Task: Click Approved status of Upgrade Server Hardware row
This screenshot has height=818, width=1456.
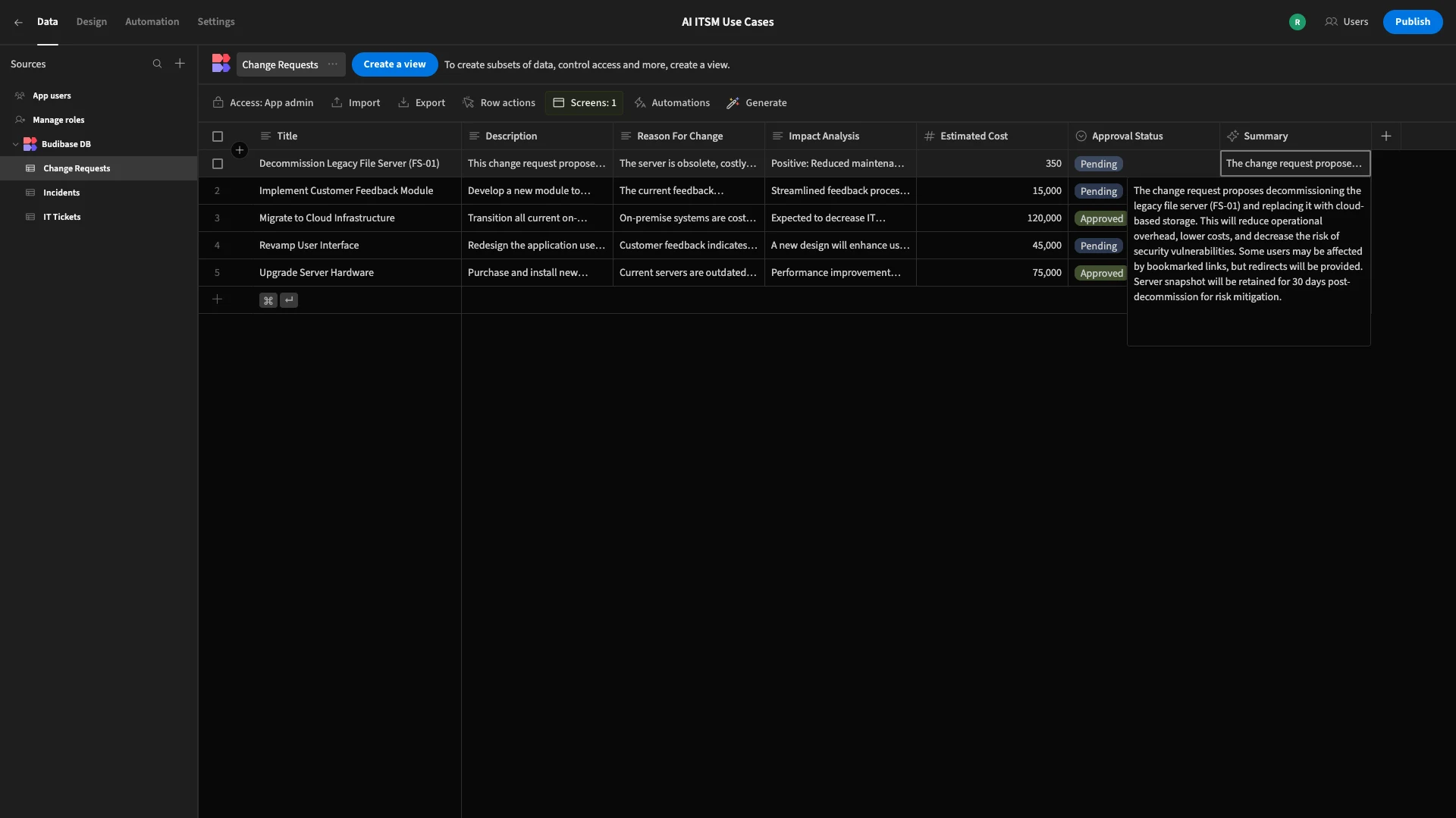Action: click(x=1100, y=273)
